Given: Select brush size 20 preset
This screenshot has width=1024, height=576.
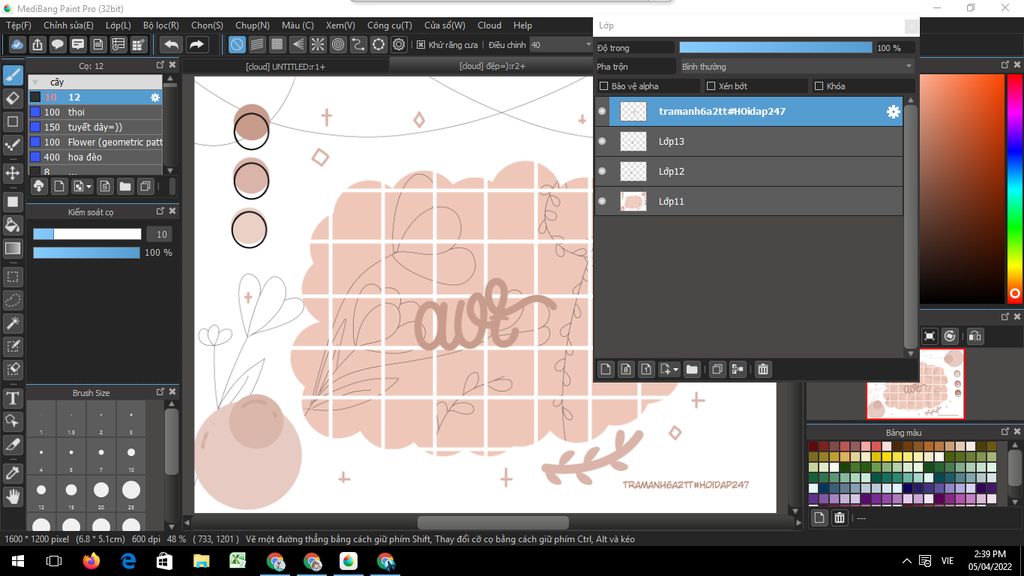Looking at the screenshot, I should click(101, 492).
